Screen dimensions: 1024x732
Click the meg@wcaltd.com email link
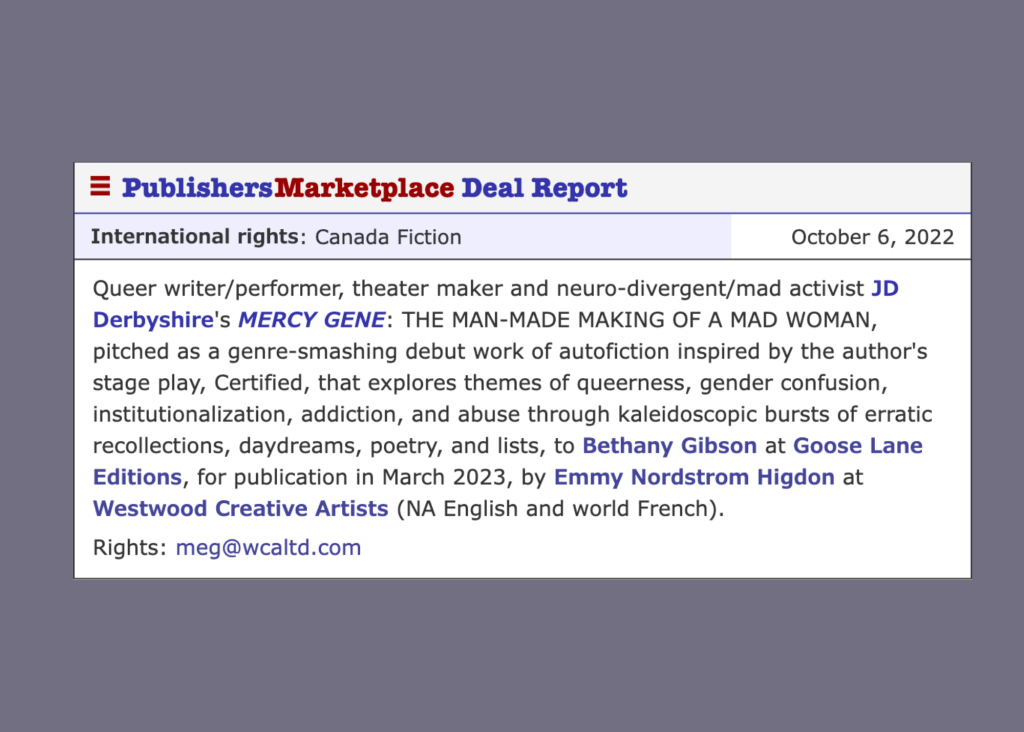click(268, 547)
